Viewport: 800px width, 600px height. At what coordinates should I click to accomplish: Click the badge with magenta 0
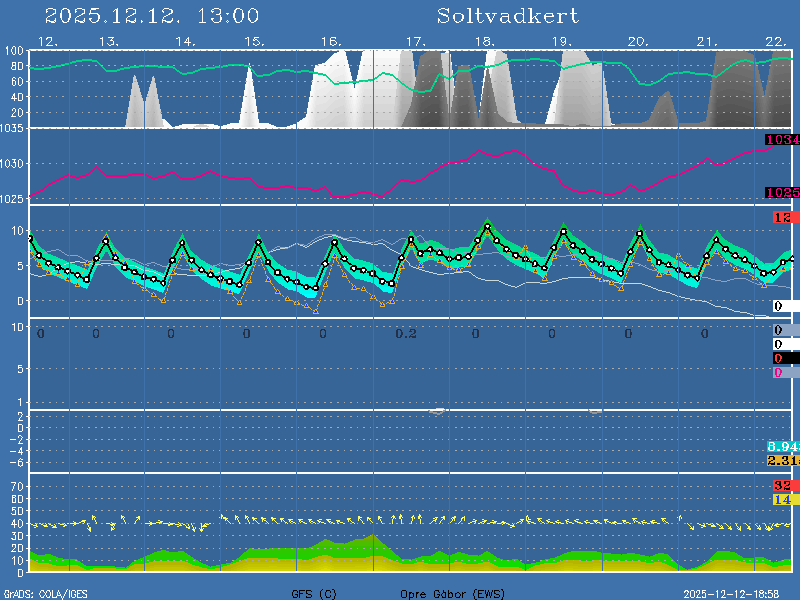781,372
